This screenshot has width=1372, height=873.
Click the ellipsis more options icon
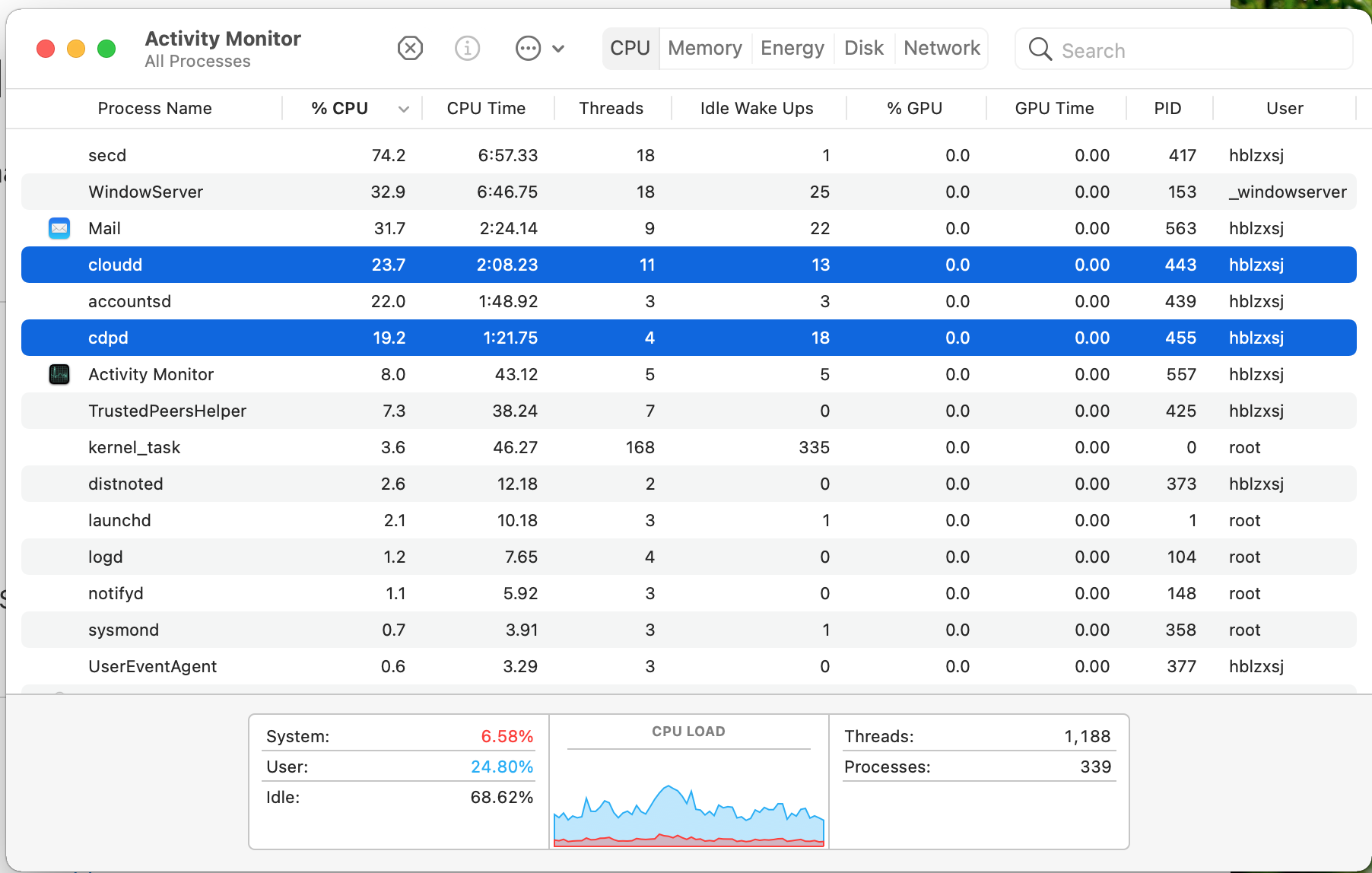tap(528, 49)
